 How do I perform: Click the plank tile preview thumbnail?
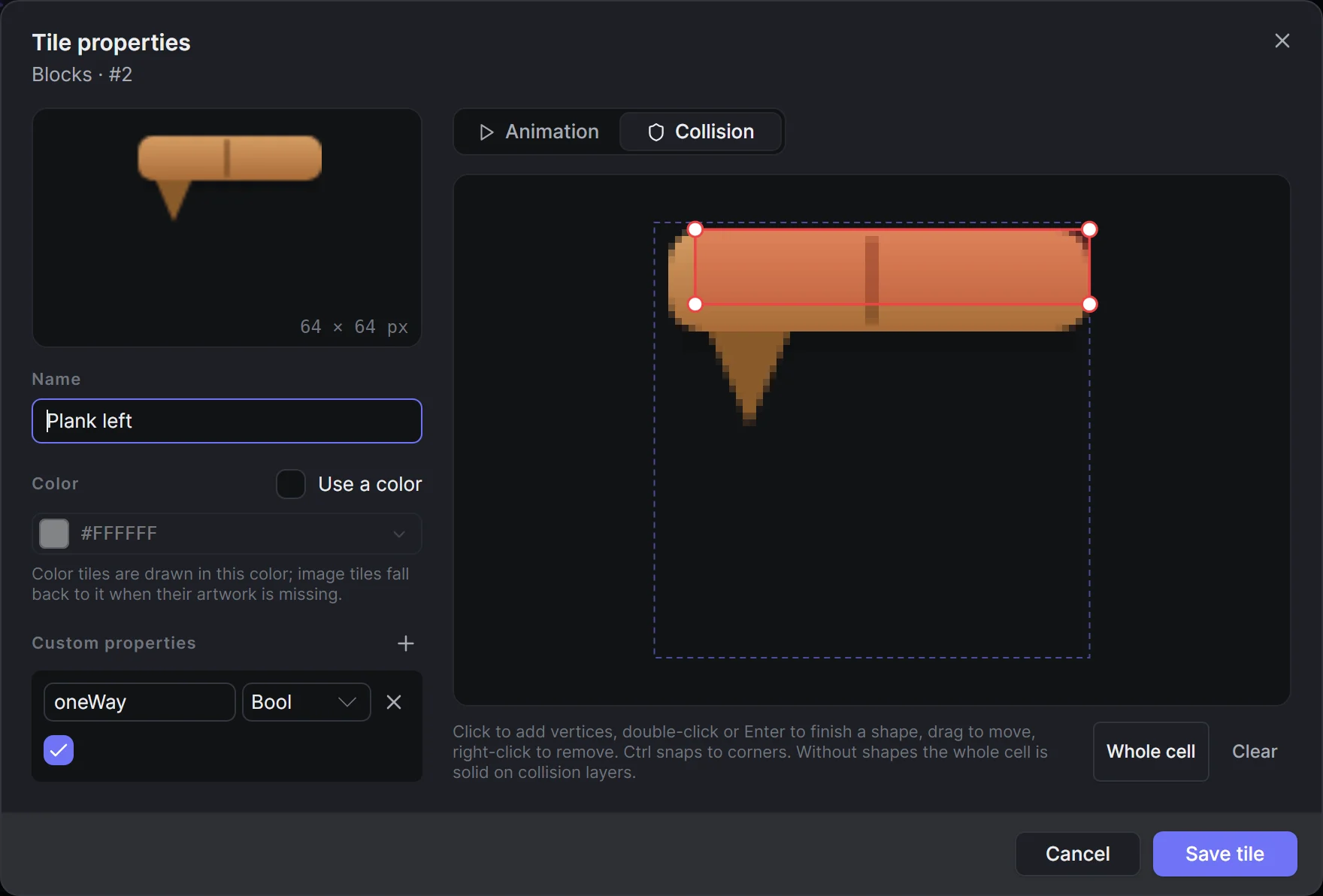pyautogui.click(x=227, y=228)
